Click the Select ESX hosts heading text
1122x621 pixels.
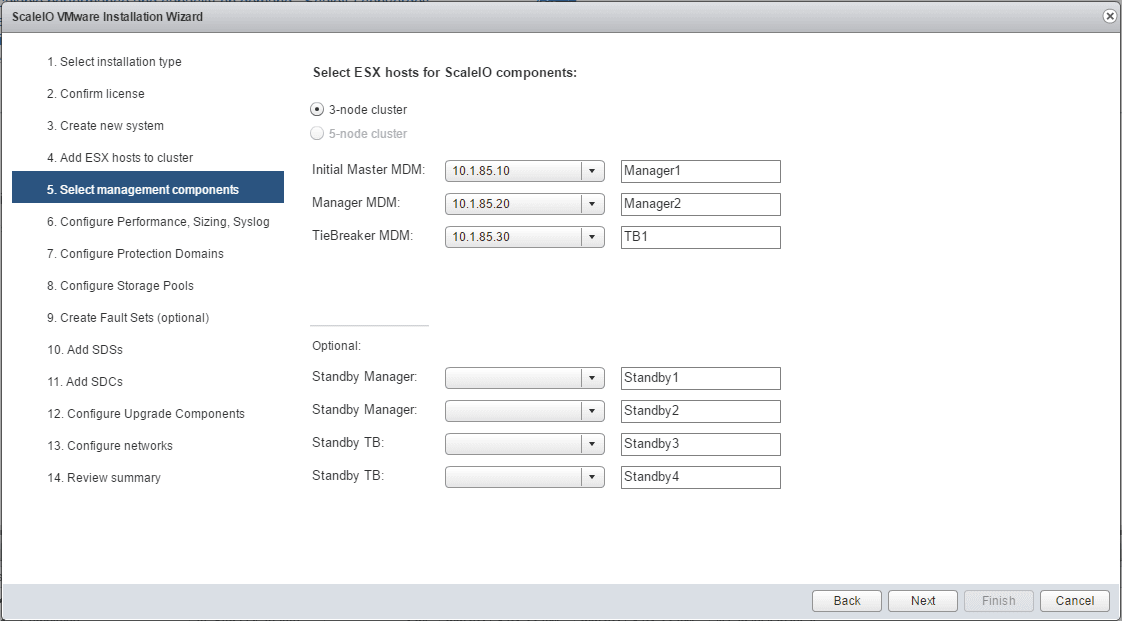pyautogui.click(x=445, y=73)
